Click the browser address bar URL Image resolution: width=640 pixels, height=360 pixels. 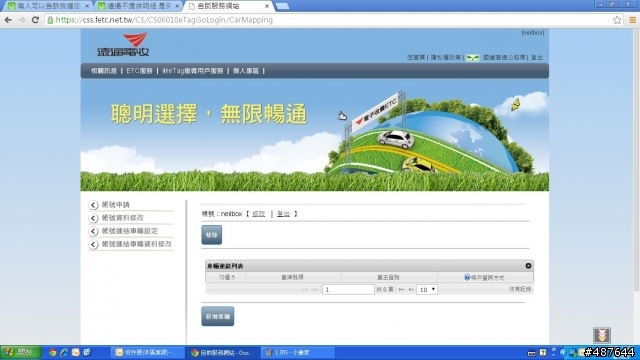(x=164, y=20)
